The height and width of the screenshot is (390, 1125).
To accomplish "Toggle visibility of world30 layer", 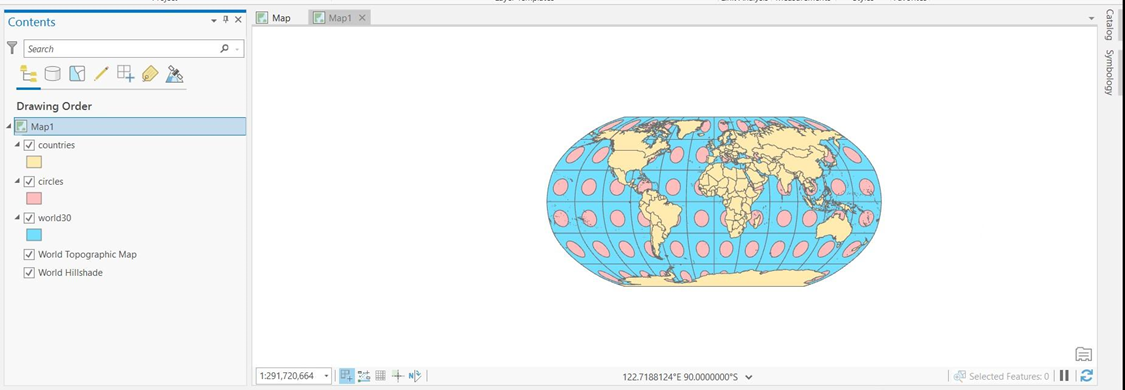I will [29, 218].
